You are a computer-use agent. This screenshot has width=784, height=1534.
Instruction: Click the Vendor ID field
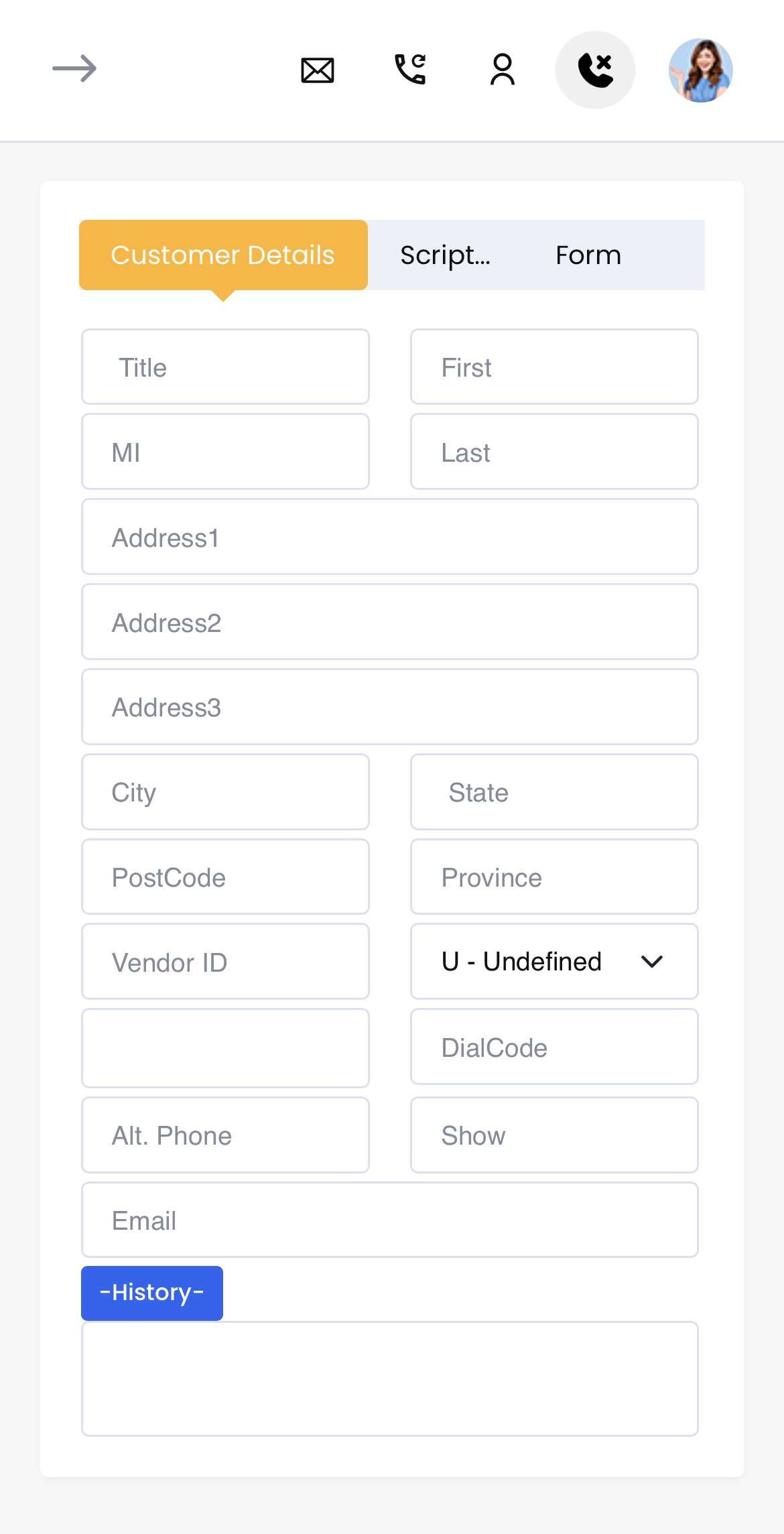tap(224, 962)
